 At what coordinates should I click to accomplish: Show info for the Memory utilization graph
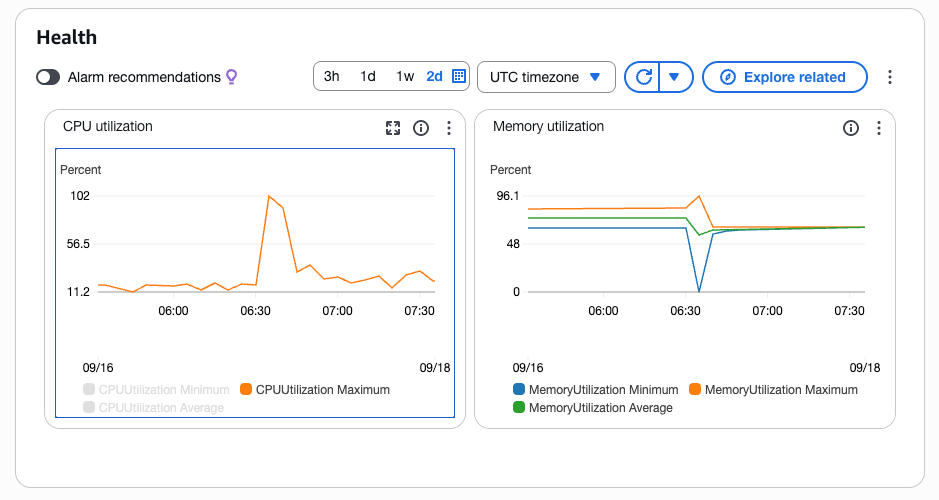851,128
